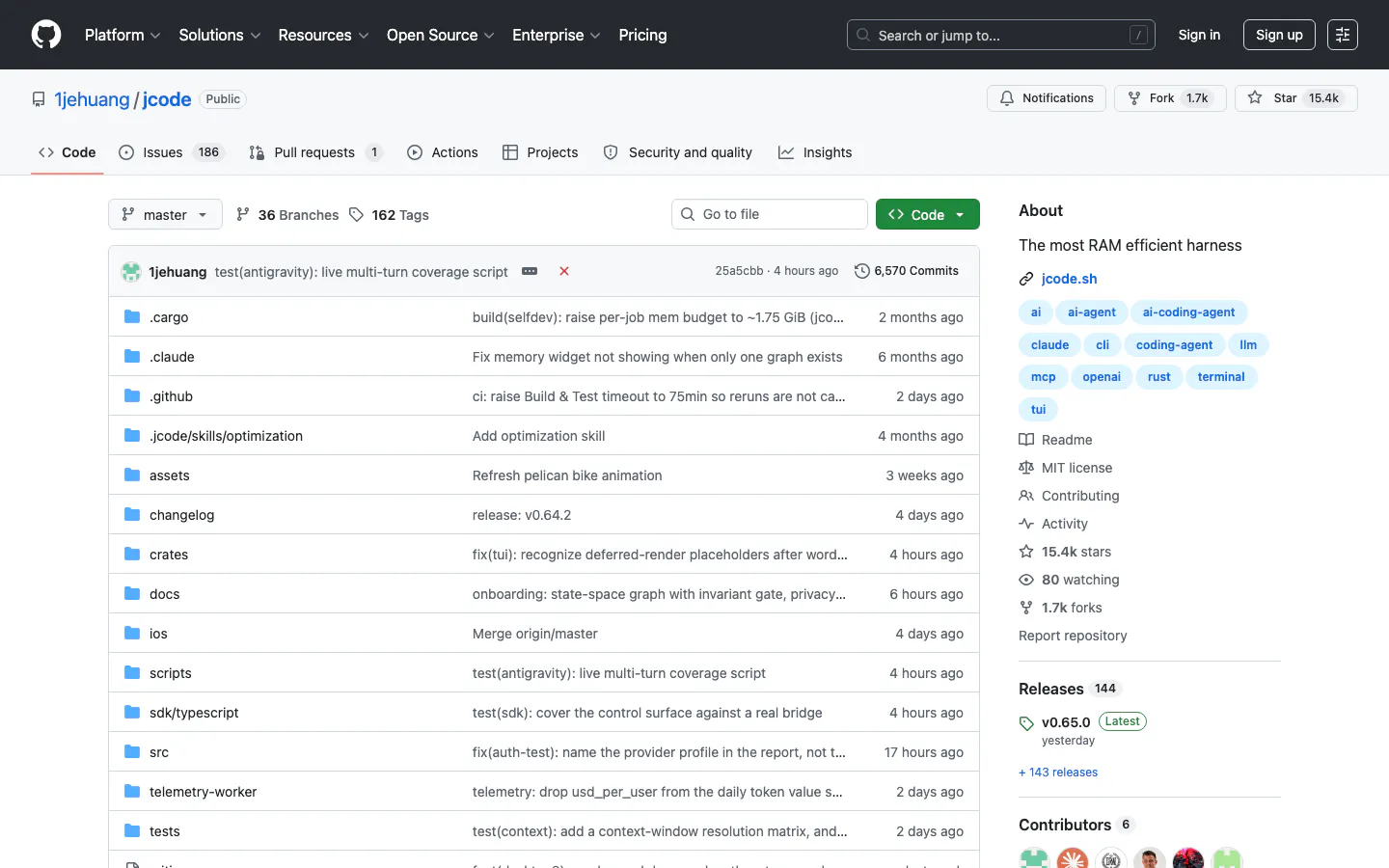Click the .github folder icon
This screenshot has width=1389, height=868.
(132, 396)
